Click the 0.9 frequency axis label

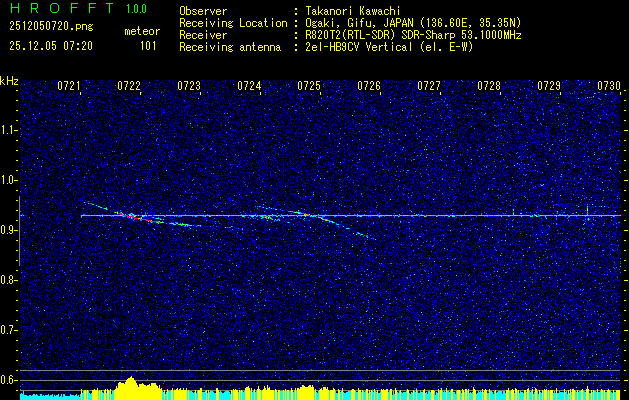tap(7, 230)
